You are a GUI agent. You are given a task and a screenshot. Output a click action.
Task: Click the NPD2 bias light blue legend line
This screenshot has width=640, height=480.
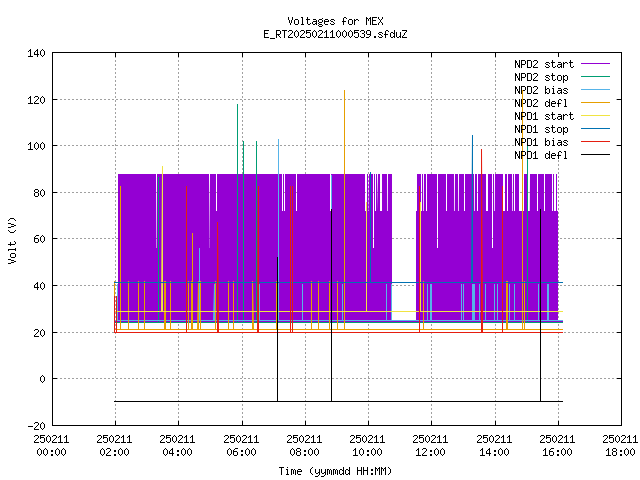595,90
